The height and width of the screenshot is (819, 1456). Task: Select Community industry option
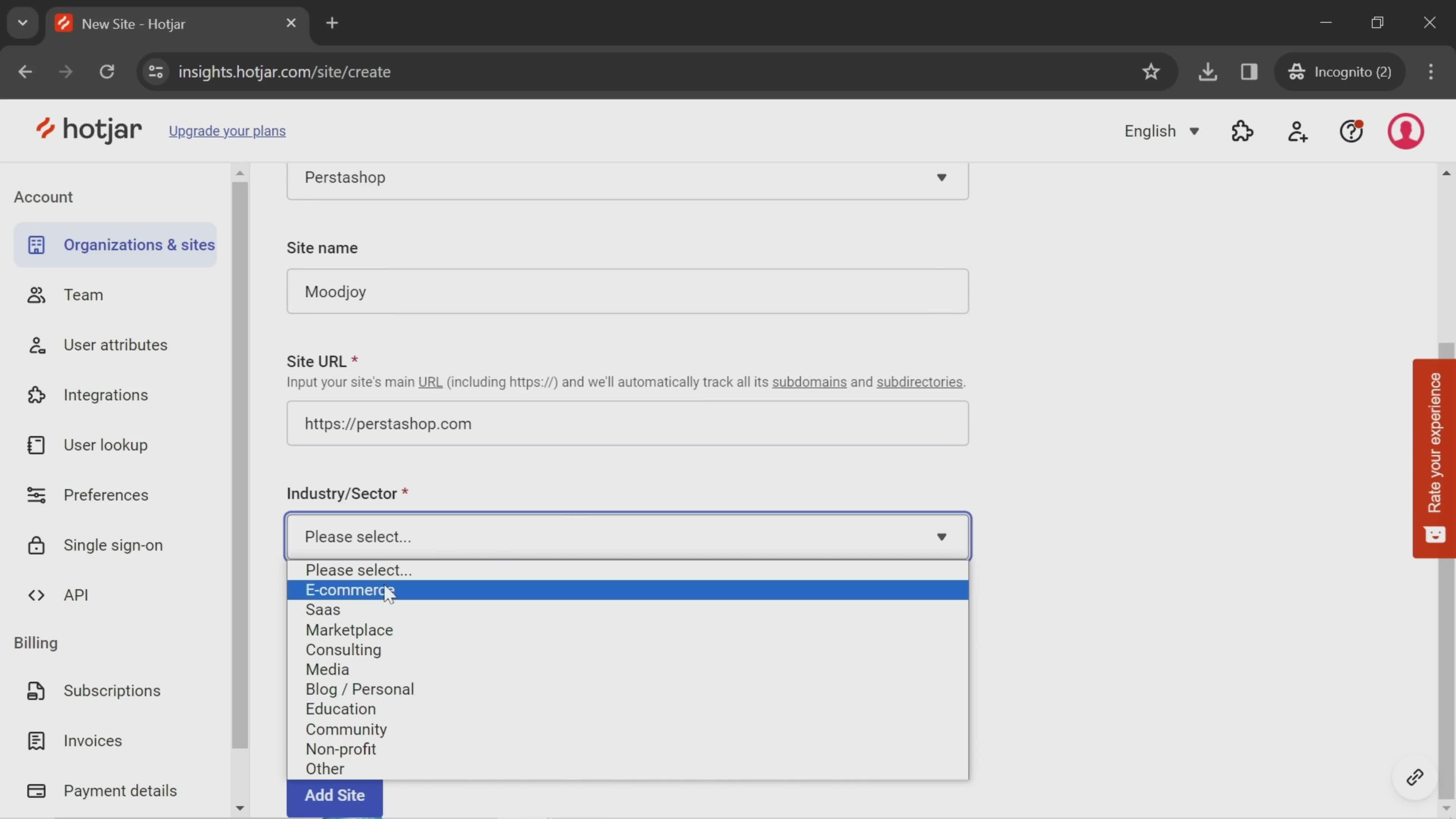[628, 730]
